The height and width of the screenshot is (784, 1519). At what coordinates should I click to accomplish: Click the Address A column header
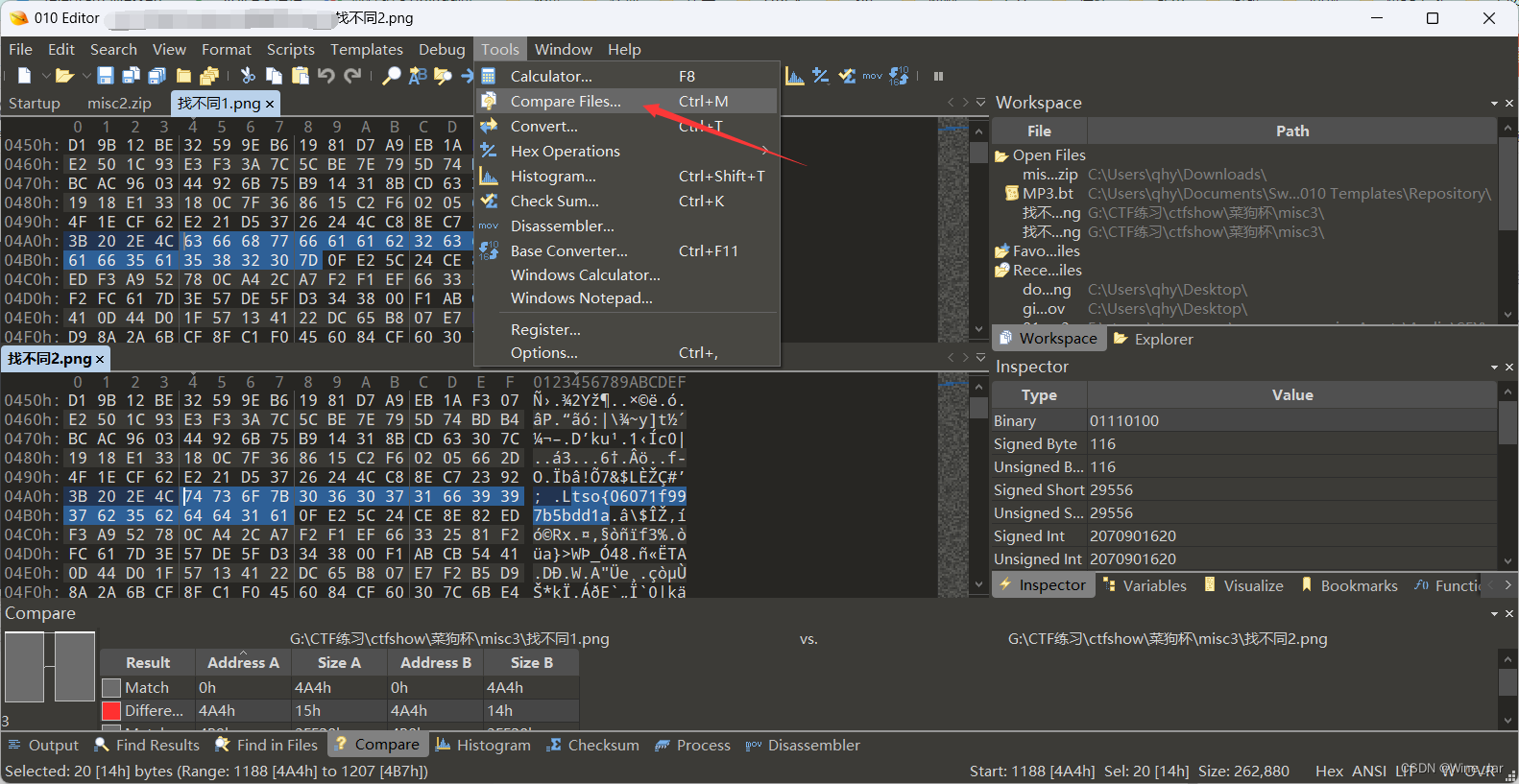coord(243,662)
